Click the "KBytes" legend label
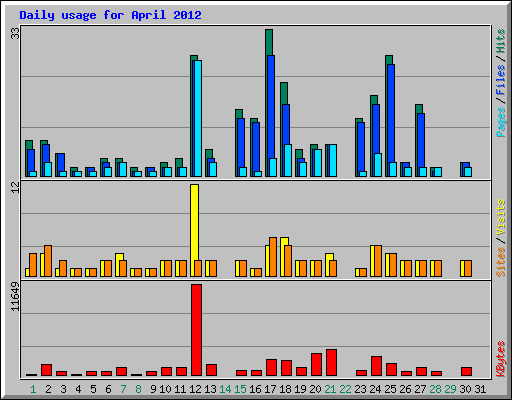 click(500, 359)
